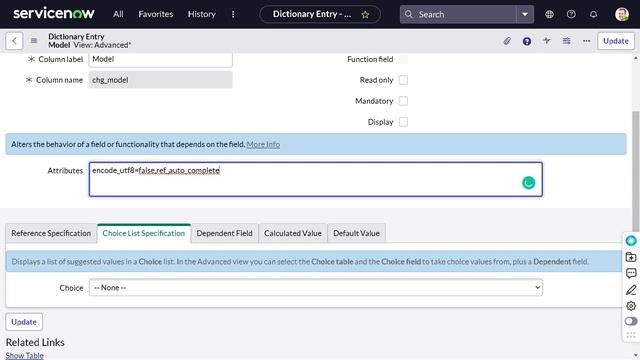Enable the Display checkbox

(x=403, y=122)
